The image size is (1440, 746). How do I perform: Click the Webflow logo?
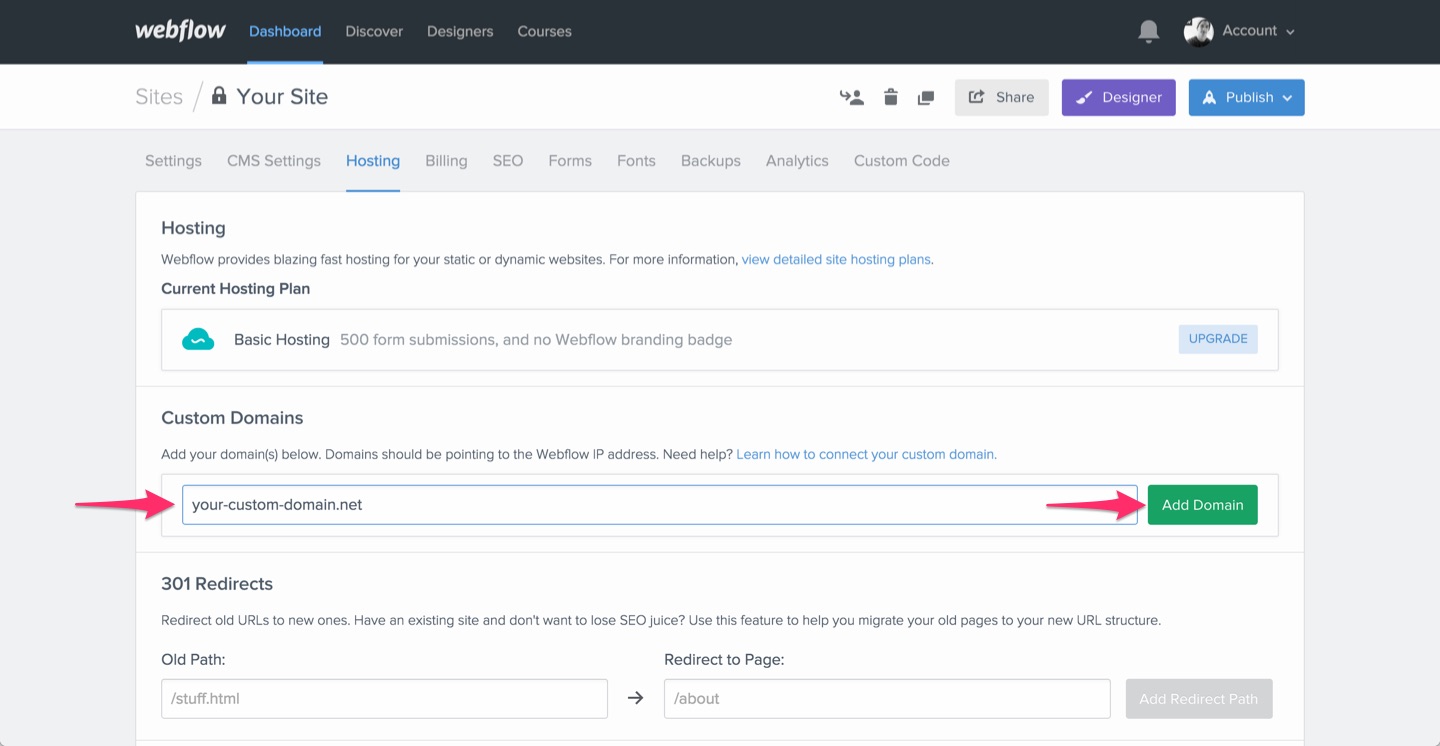point(181,31)
